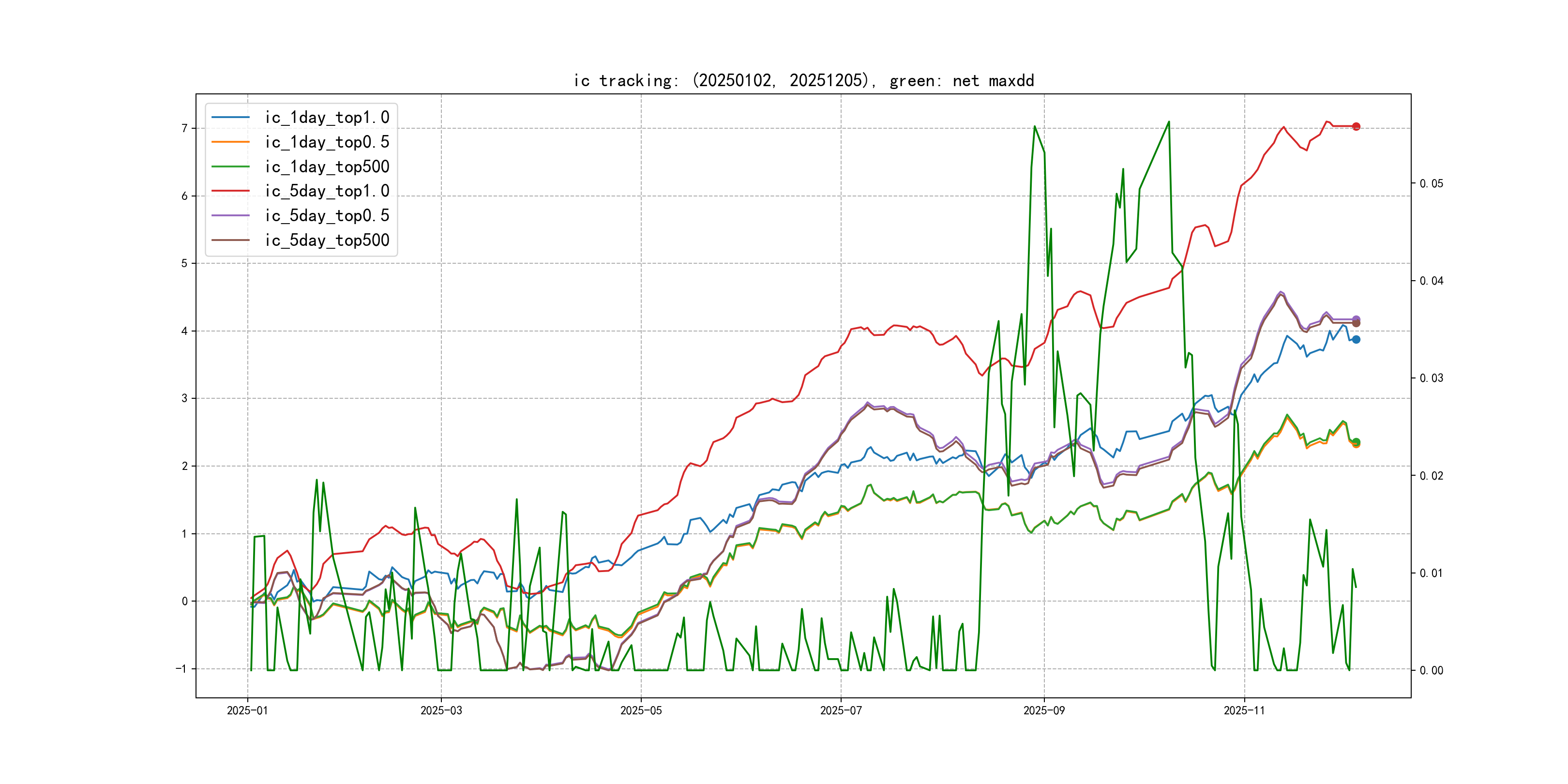Click the 2025-09 x-axis tick label
The height and width of the screenshot is (784, 1568).
pos(1044,710)
